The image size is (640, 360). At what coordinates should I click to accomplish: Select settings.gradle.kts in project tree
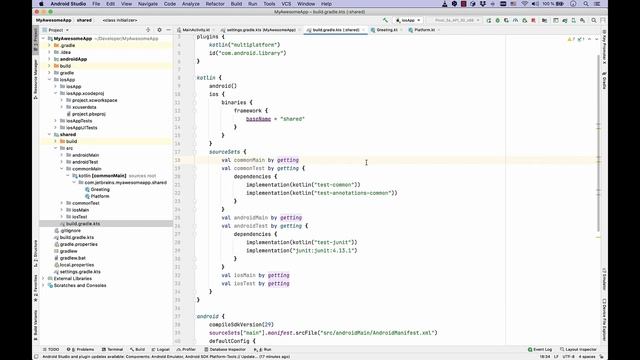tap(80, 271)
